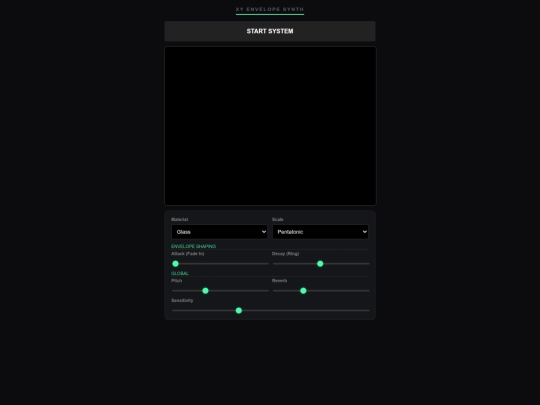Click the START SYSTEM button
This screenshot has width=540, height=405.
[x=270, y=31]
